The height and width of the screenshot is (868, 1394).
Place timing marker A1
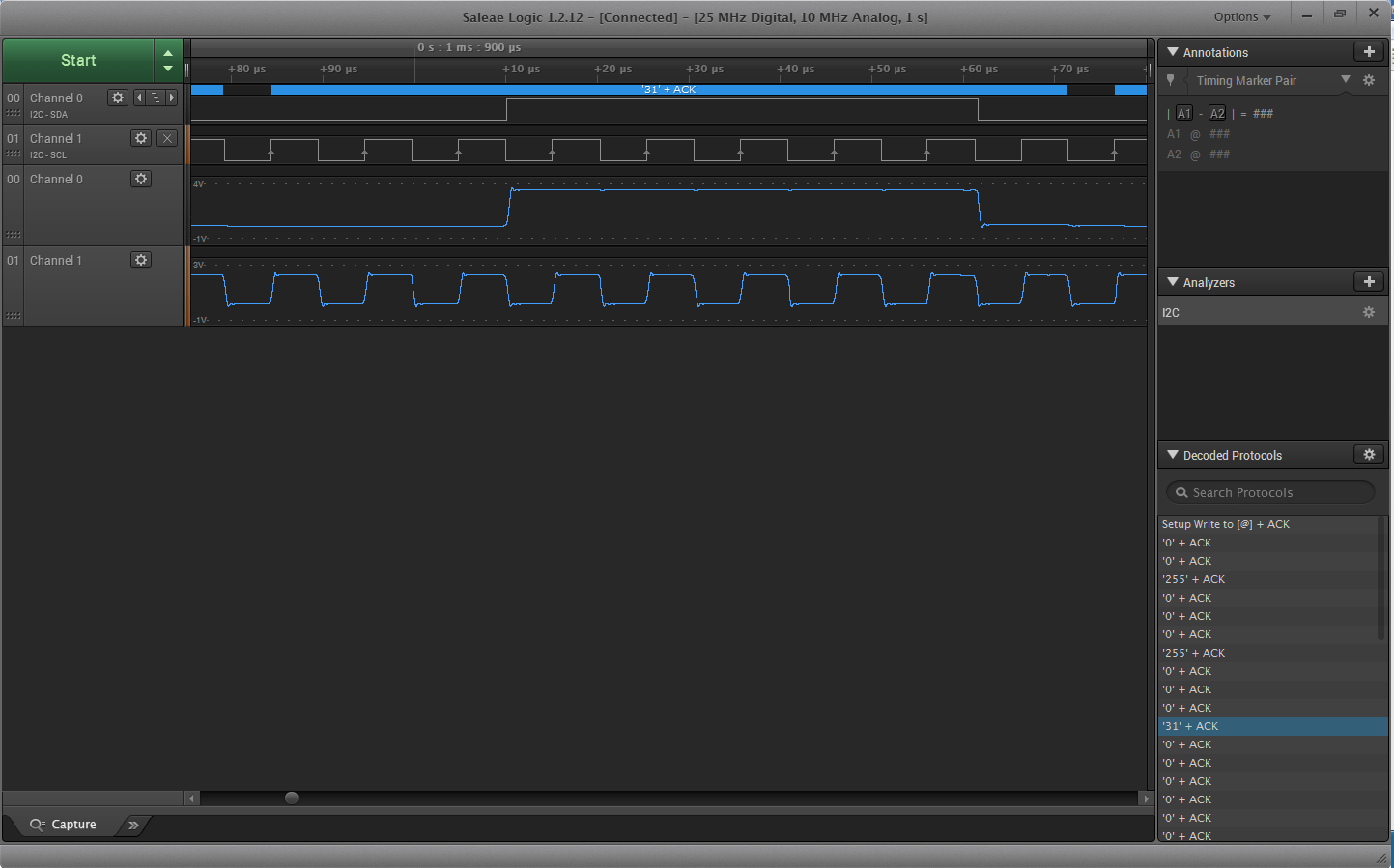(1184, 113)
